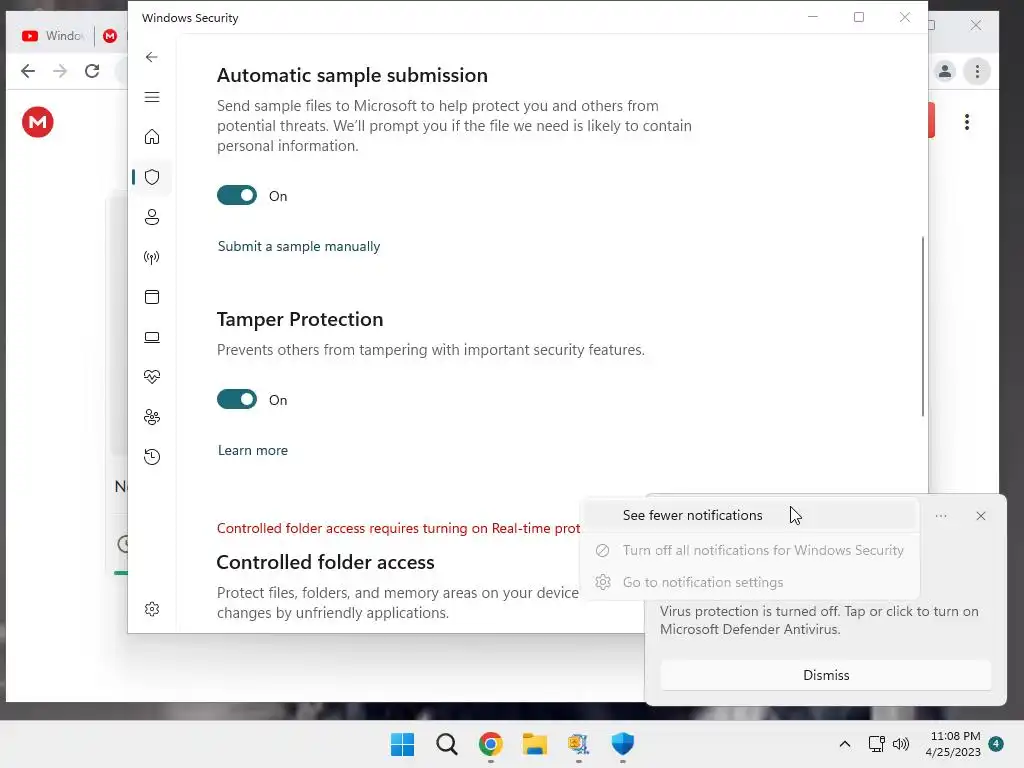
Task: Reload the page in Chrome
Action: tap(92, 71)
